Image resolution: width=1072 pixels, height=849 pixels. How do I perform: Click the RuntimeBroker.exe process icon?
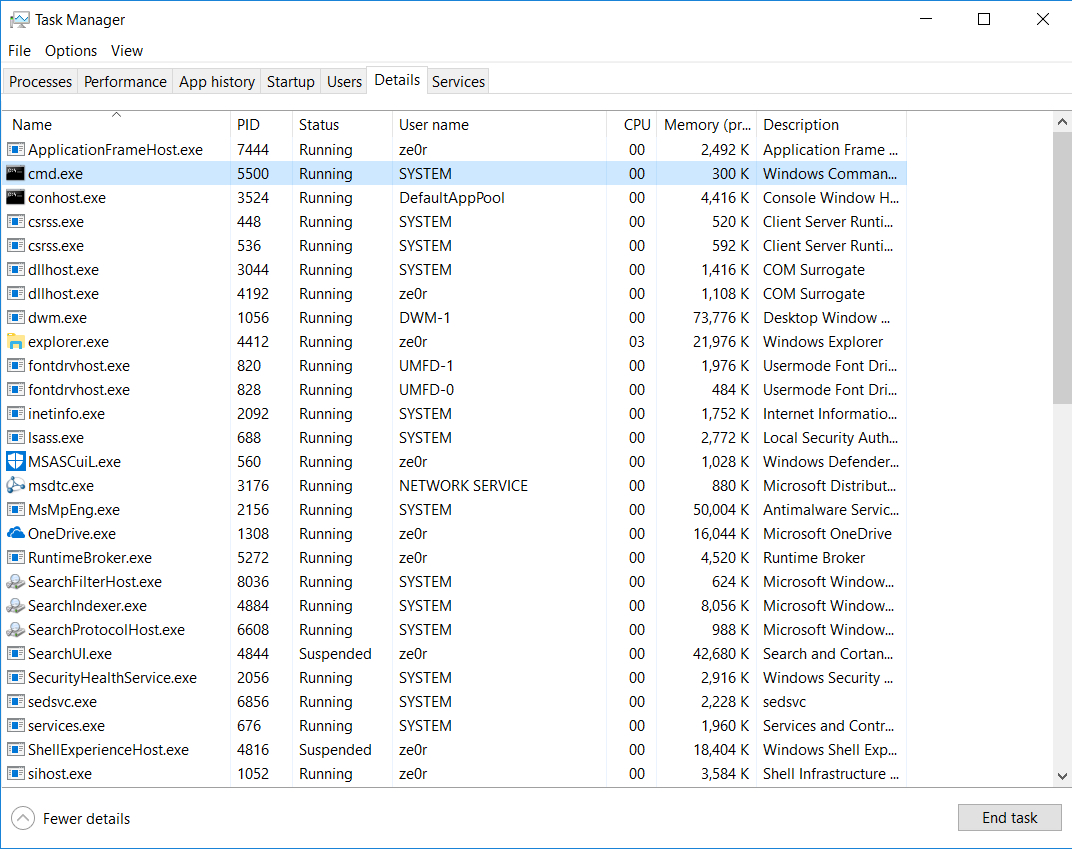pyautogui.click(x=16, y=558)
